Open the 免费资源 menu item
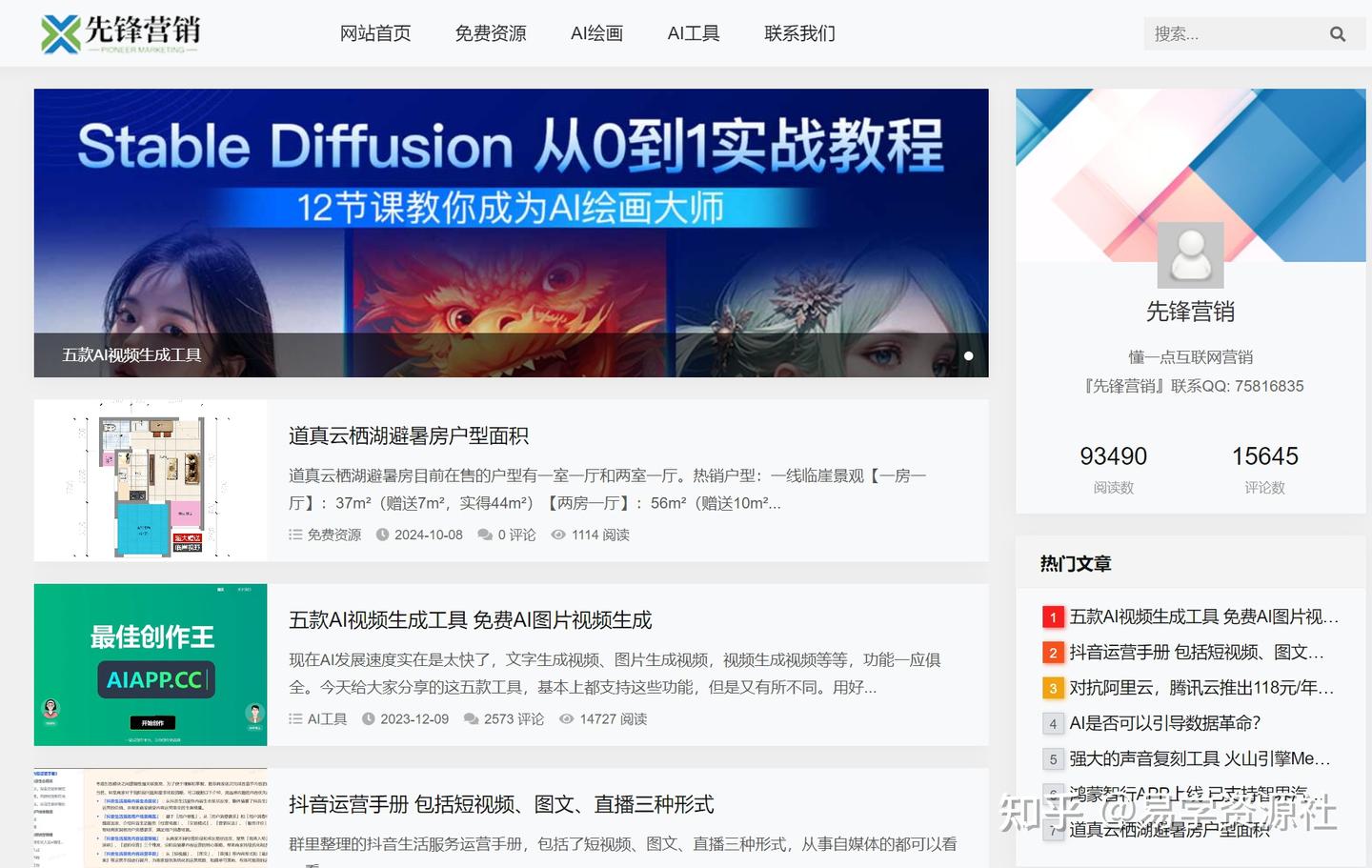This screenshot has width=1372, height=868. [491, 33]
